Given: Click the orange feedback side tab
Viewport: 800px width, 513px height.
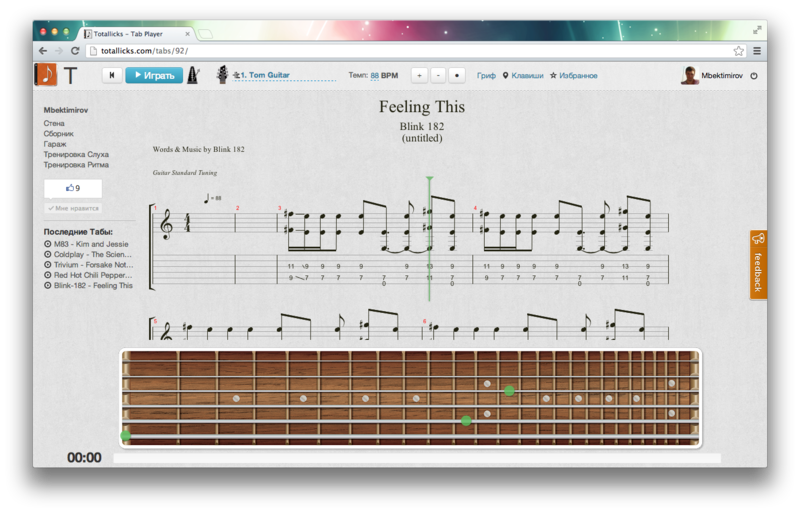Looking at the screenshot, I should point(758,264).
